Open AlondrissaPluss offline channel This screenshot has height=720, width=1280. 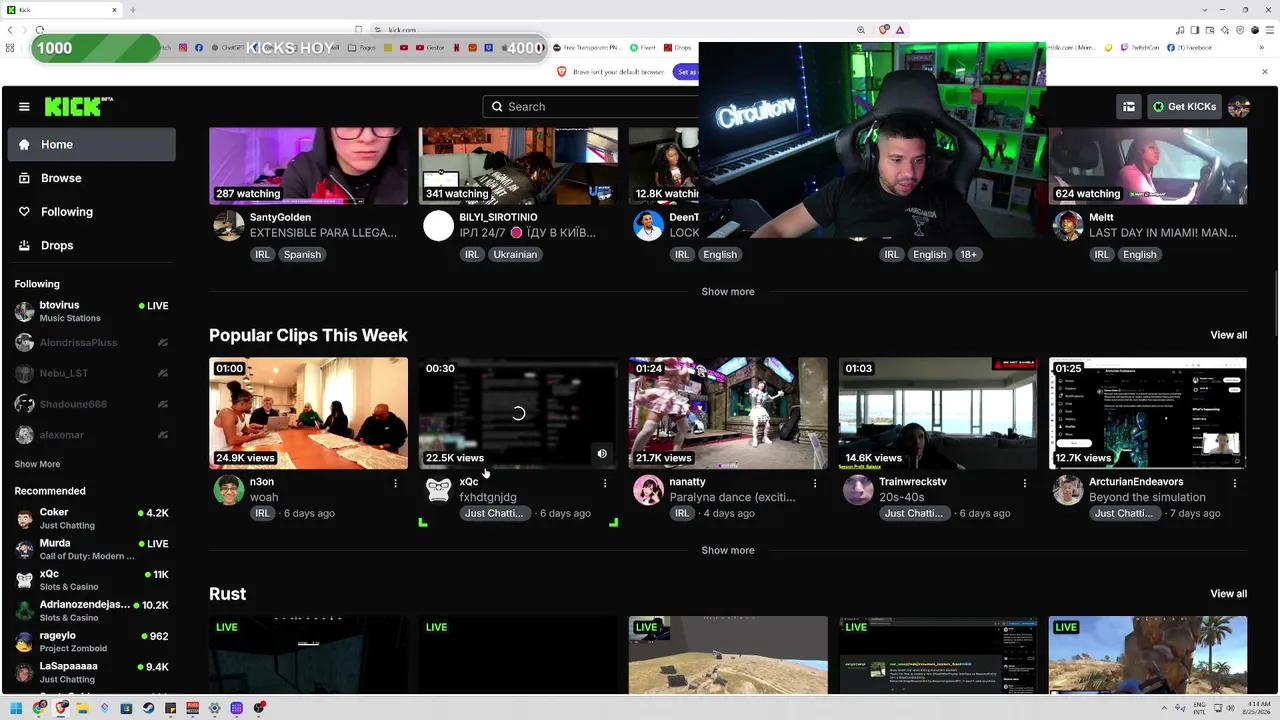92,342
